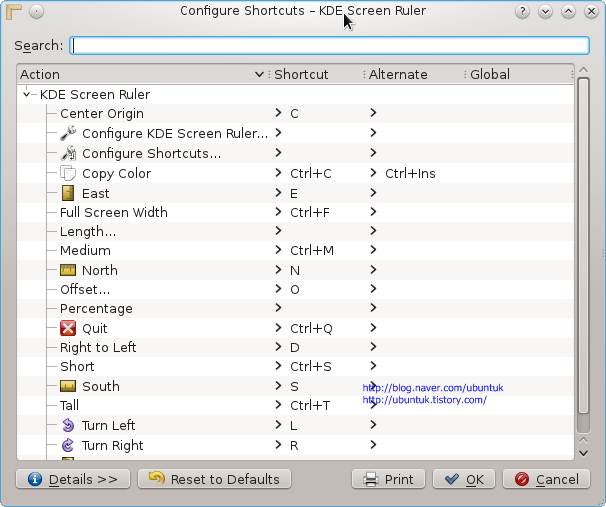Click the Global column header
Image resolution: width=606 pixels, height=507 pixels.
[x=519, y=74]
